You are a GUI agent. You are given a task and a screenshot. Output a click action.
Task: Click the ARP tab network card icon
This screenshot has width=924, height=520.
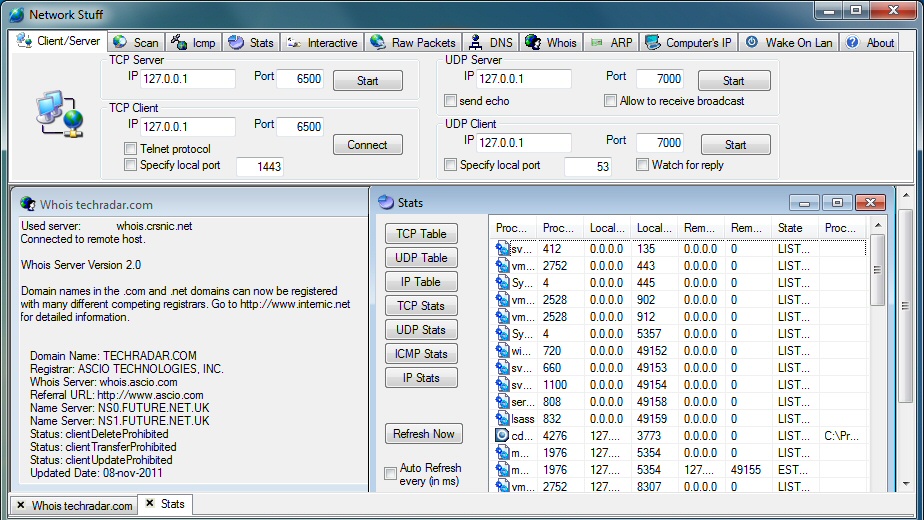pyautogui.click(x=596, y=42)
